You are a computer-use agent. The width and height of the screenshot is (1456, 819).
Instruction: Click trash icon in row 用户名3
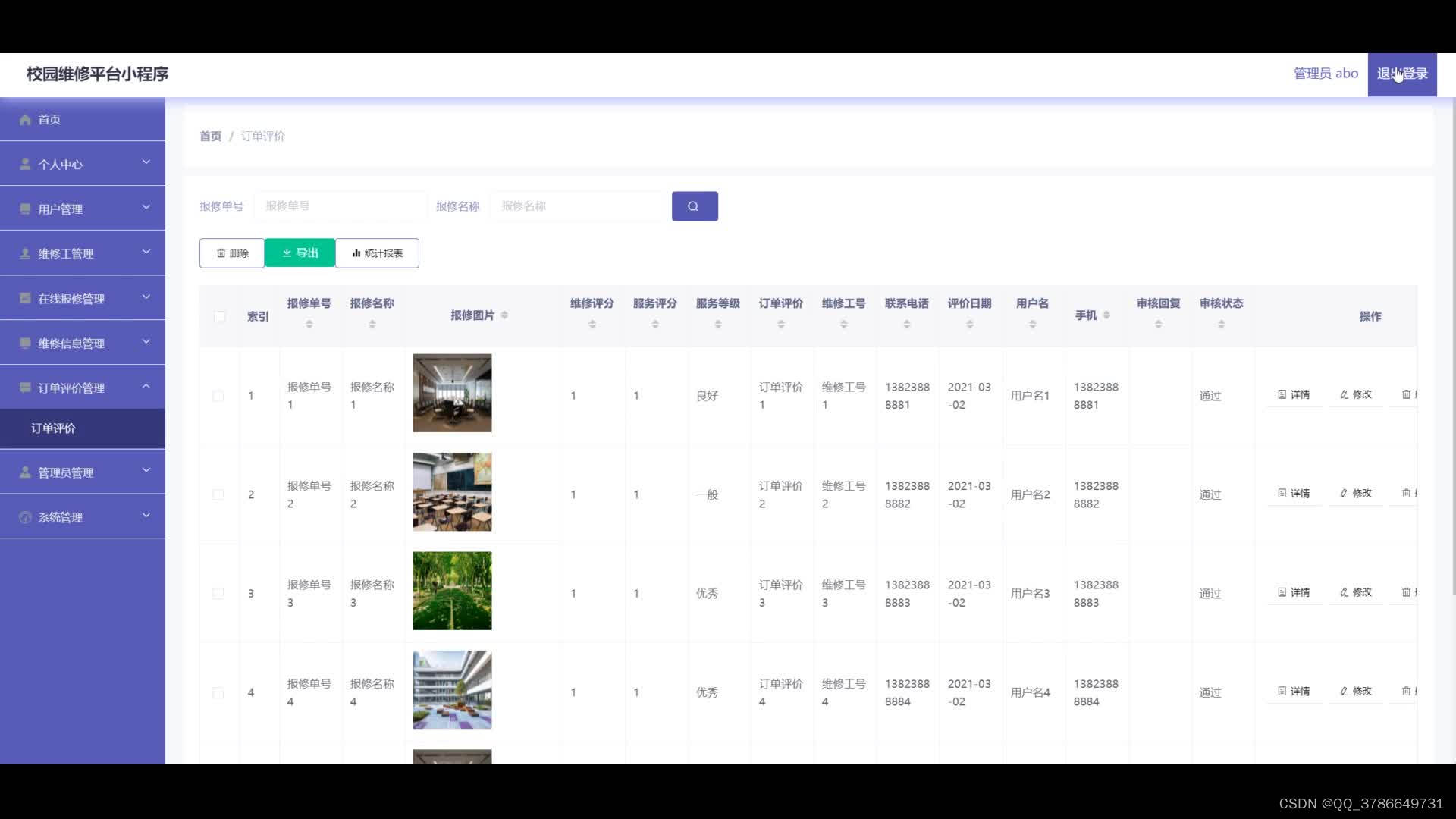(x=1406, y=592)
